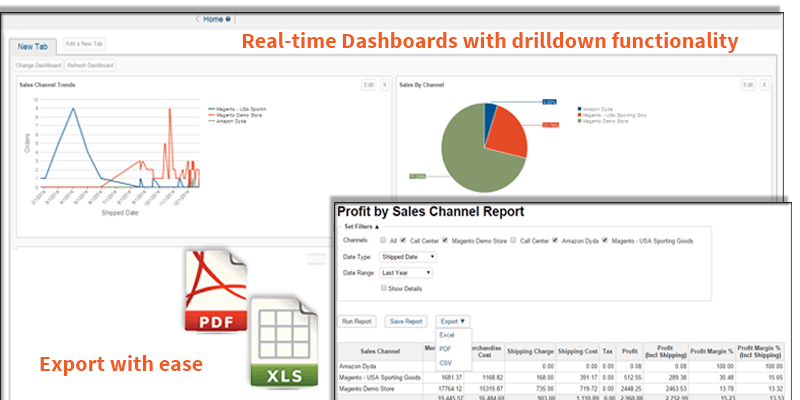
Task: Click Magento Demo Store in the pie chart legend
Action: [x=602, y=121]
